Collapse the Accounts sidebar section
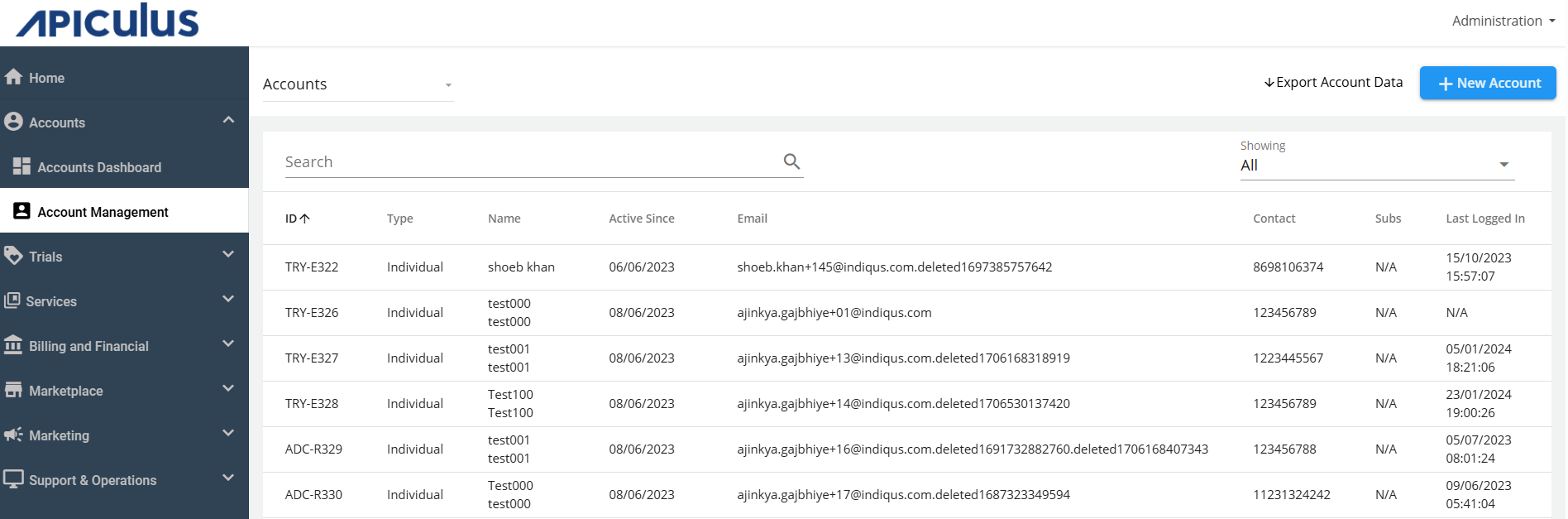The image size is (1568, 519). [x=228, y=121]
